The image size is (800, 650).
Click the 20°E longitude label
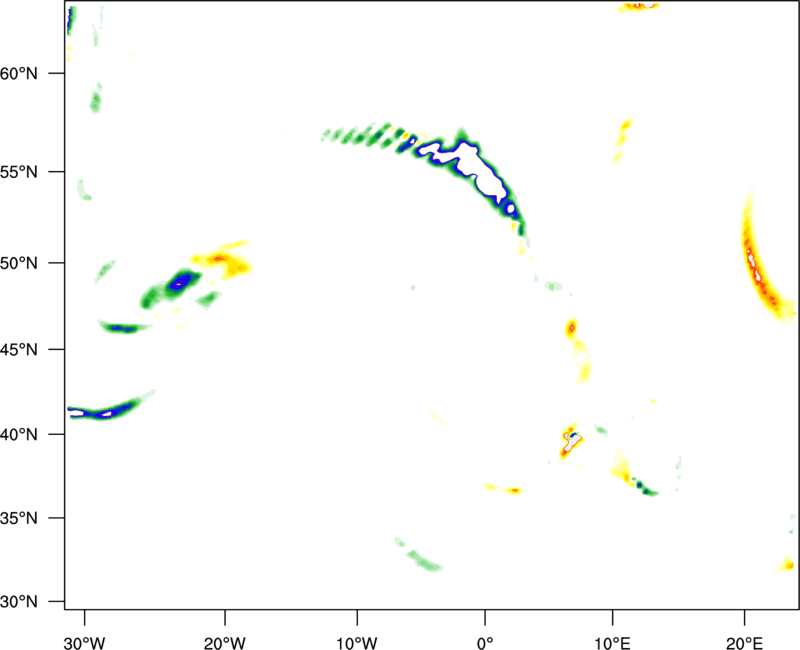point(744,643)
